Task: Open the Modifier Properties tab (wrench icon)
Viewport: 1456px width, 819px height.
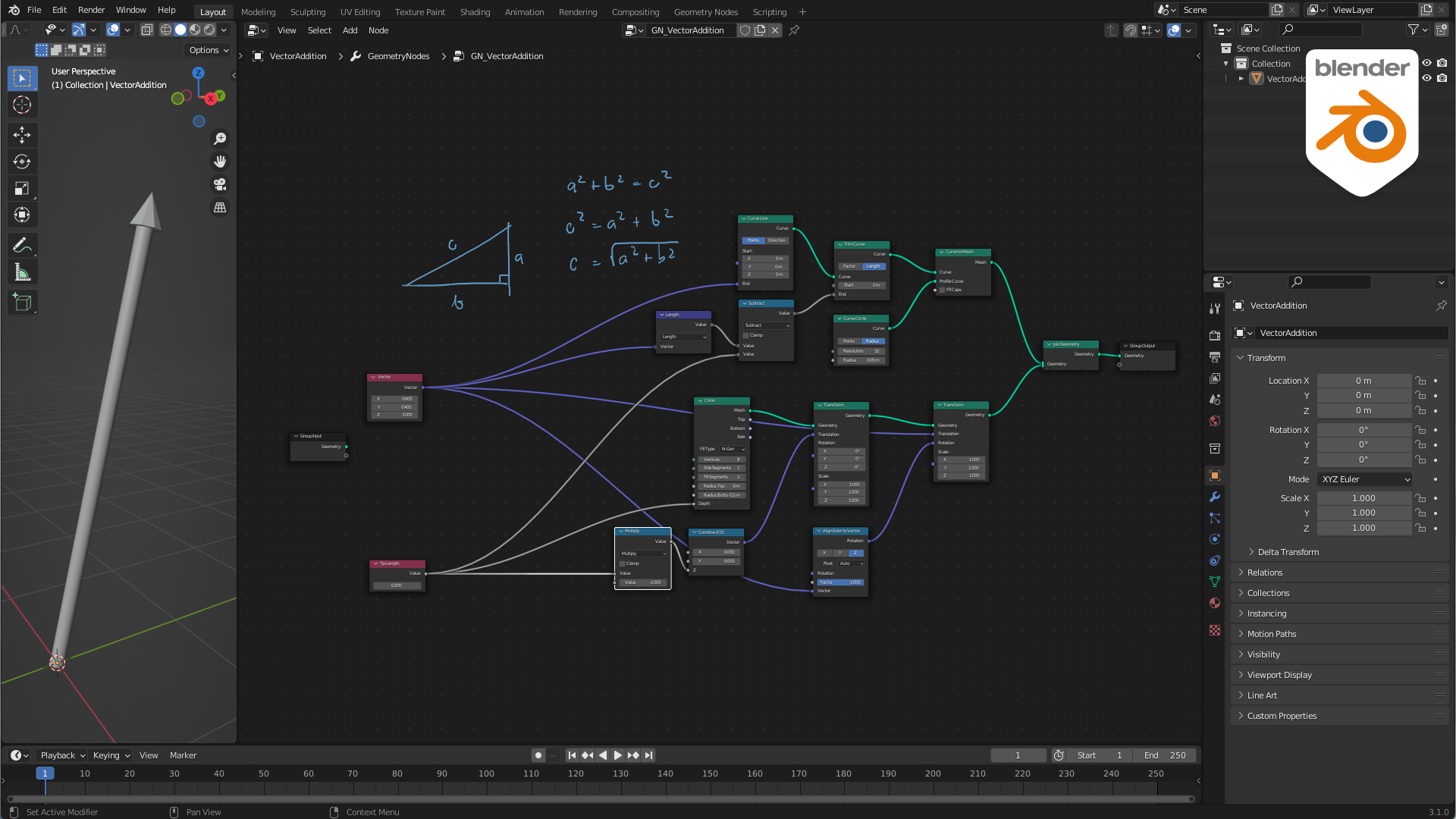Action: click(x=1215, y=497)
